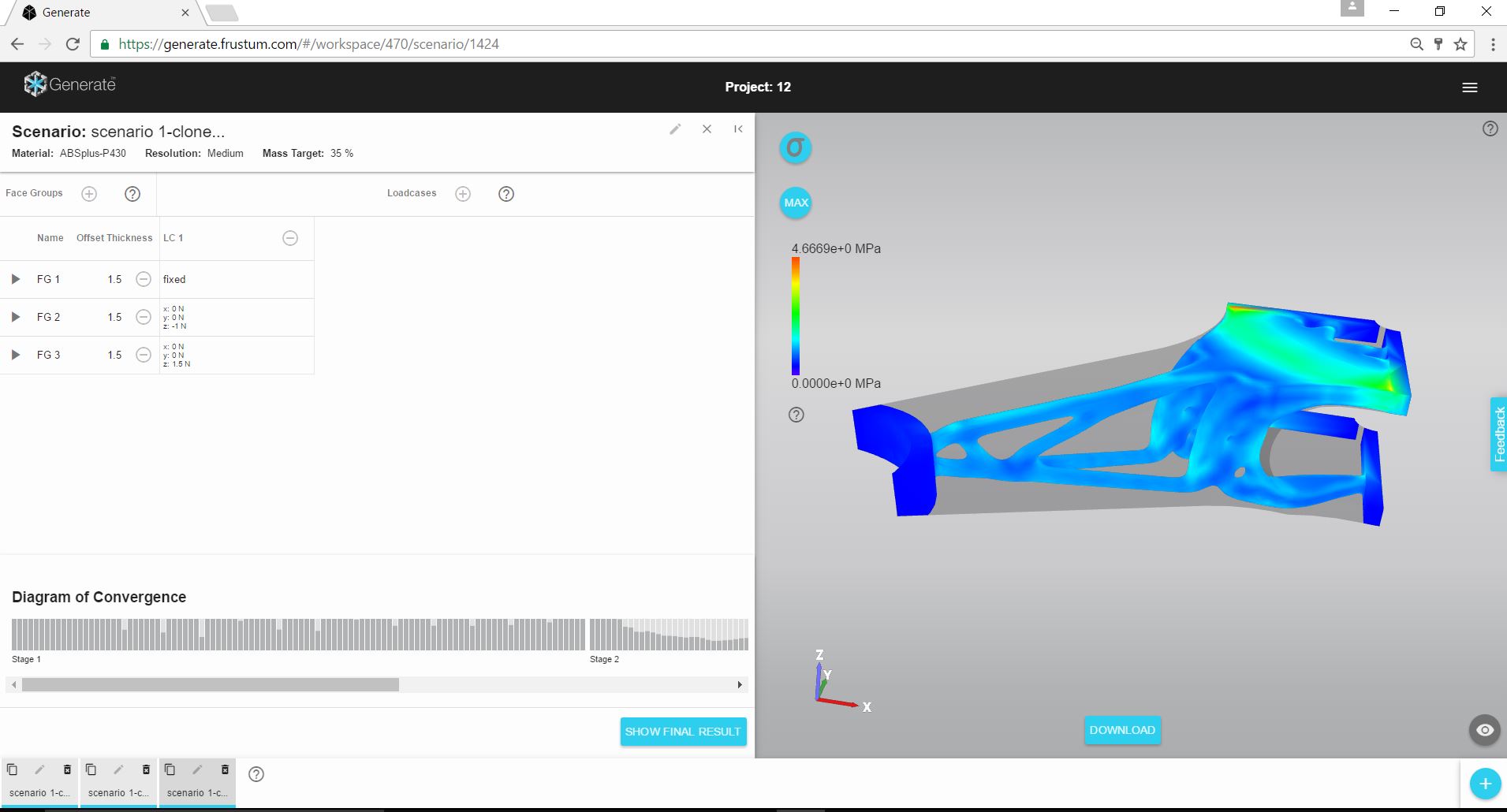Download the generated model
The width and height of the screenshot is (1507, 812).
pyautogui.click(x=1122, y=730)
